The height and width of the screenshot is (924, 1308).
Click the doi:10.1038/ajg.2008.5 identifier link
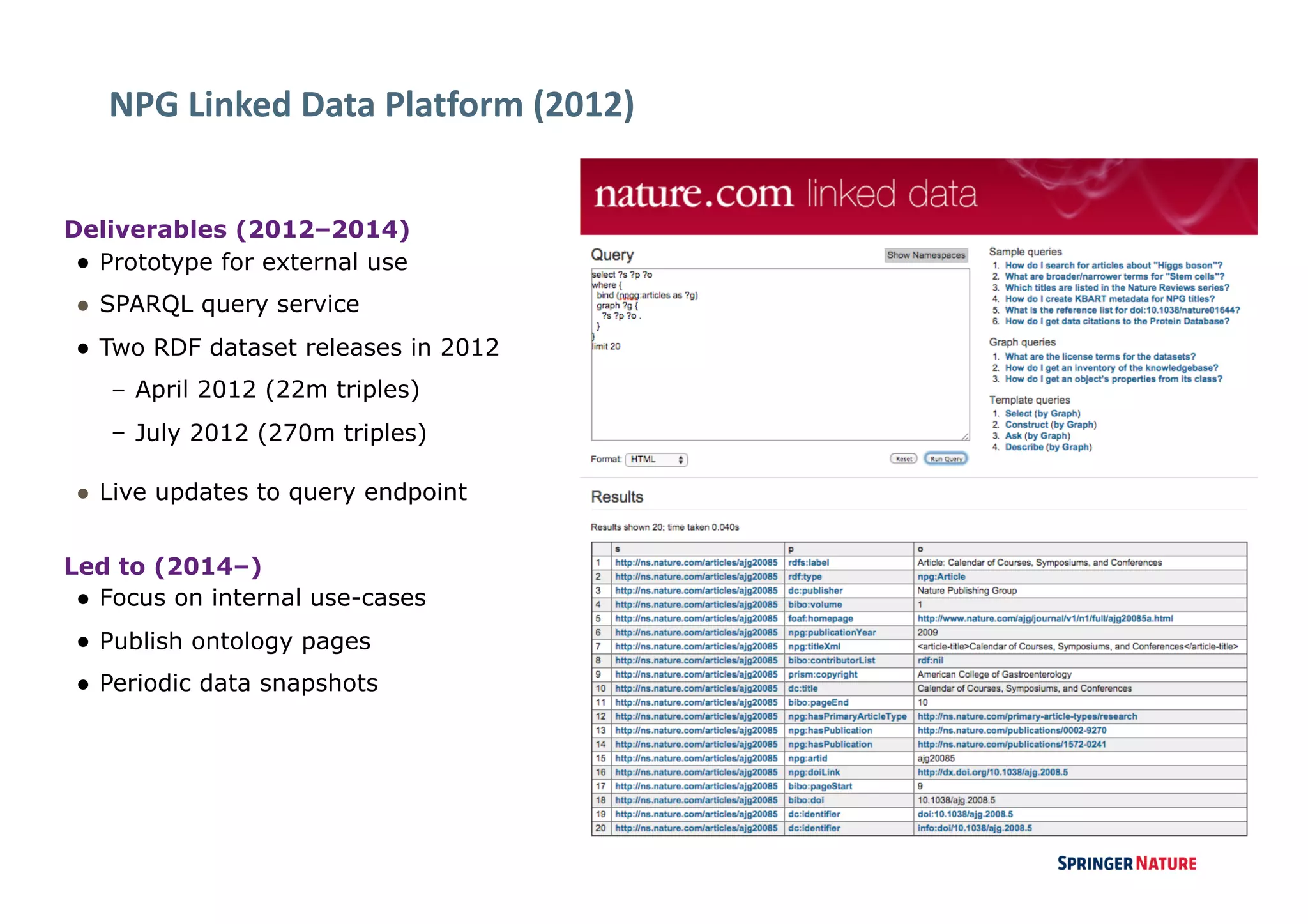tap(965, 814)
